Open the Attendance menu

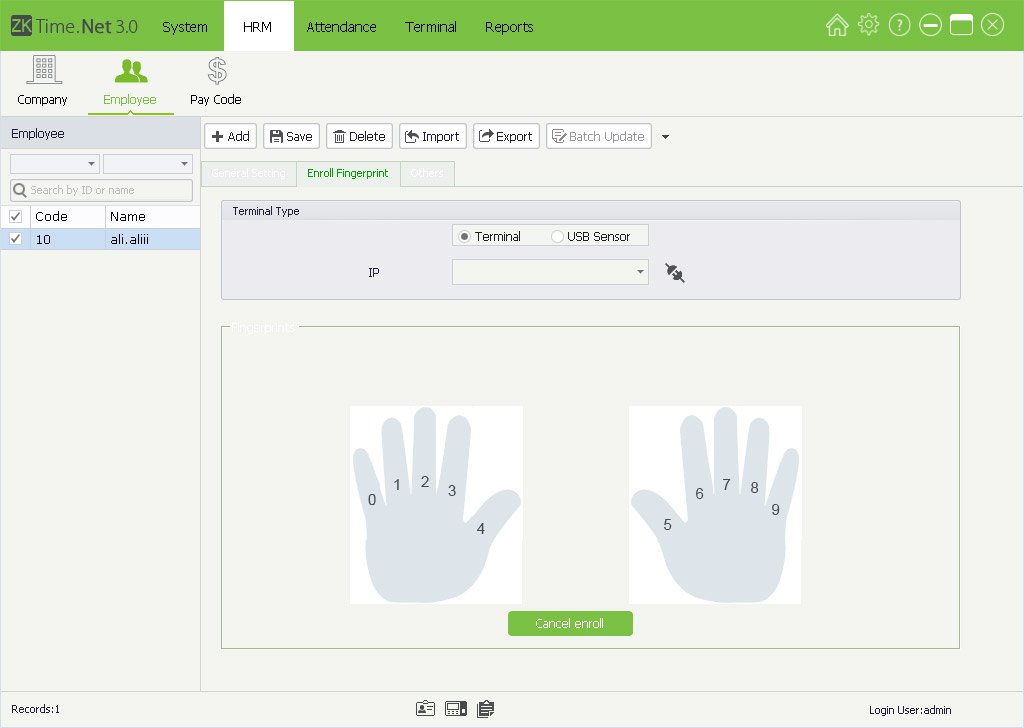coord(341,27)
